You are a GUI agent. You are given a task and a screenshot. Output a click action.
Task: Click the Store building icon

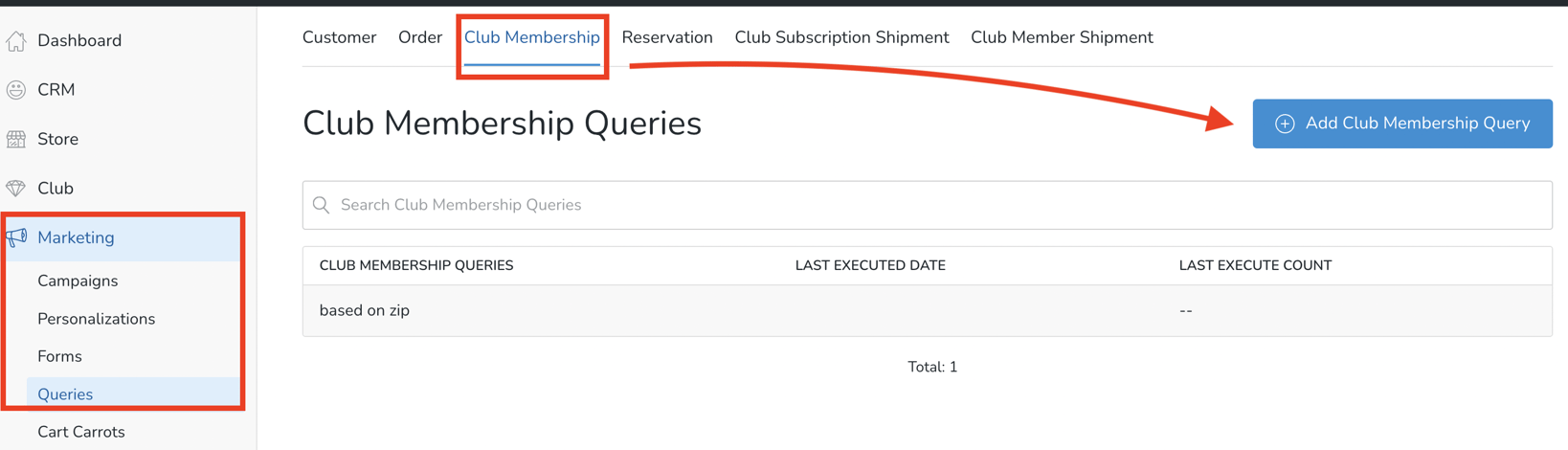point(16,139)
